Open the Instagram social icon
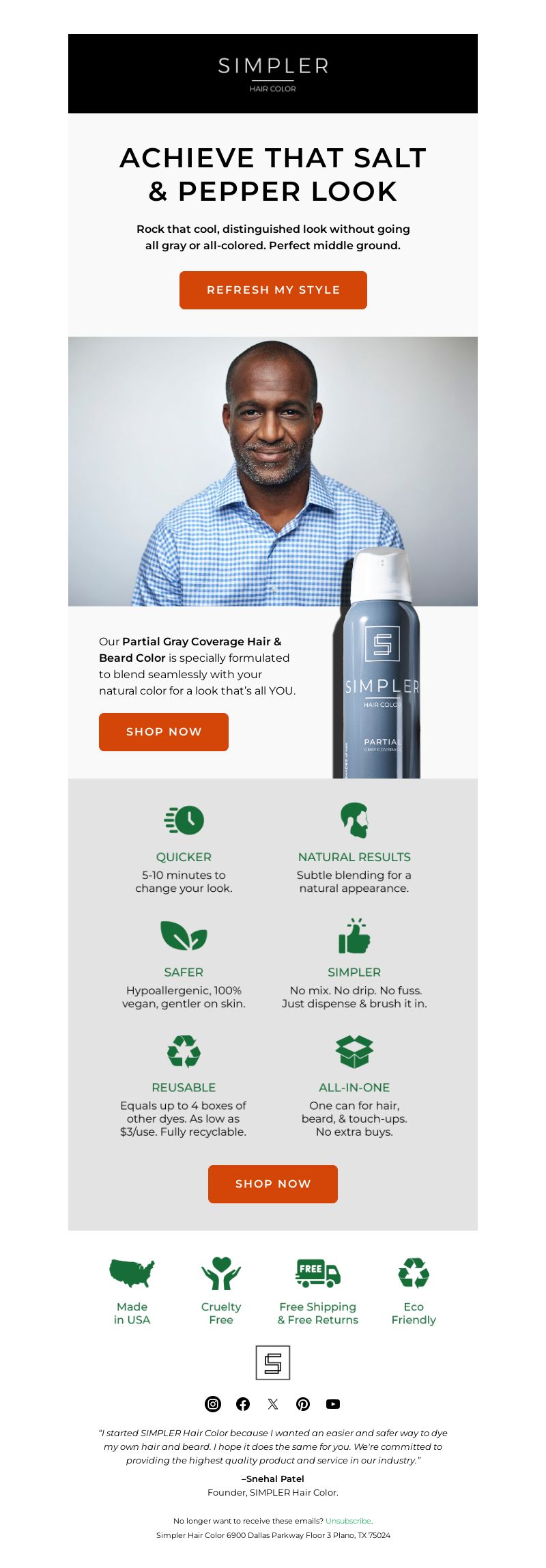546x1568 pixels. pos(213,1404)
